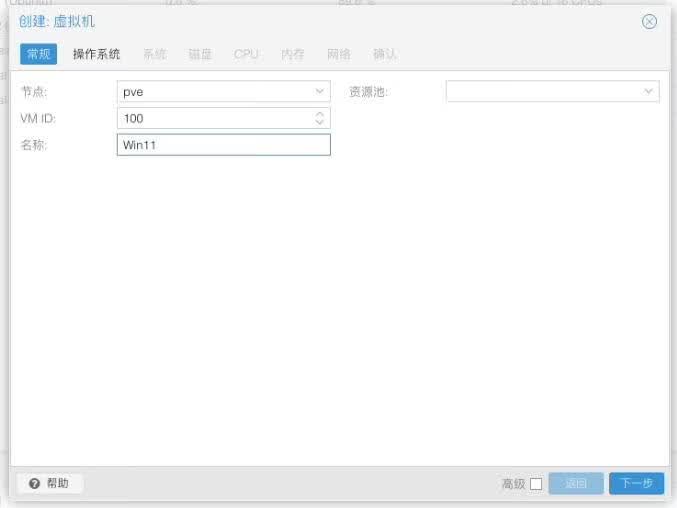Select the 常规 general tab
The width and height of the screenshot is (677, 508).
[x=38, y=54]
